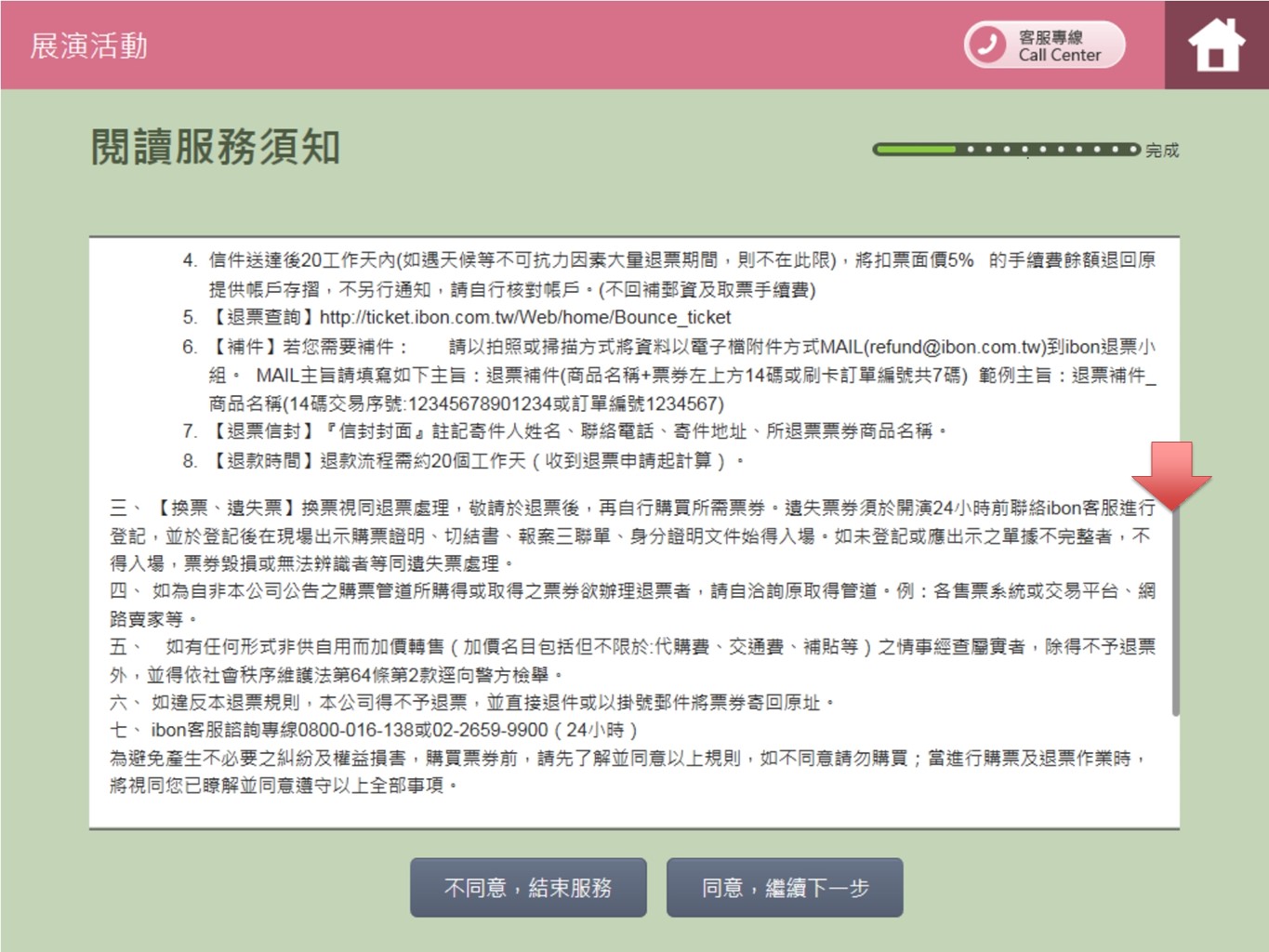Go to the home screen icon
This screenshot has height=952, width=1269.
1216,45
